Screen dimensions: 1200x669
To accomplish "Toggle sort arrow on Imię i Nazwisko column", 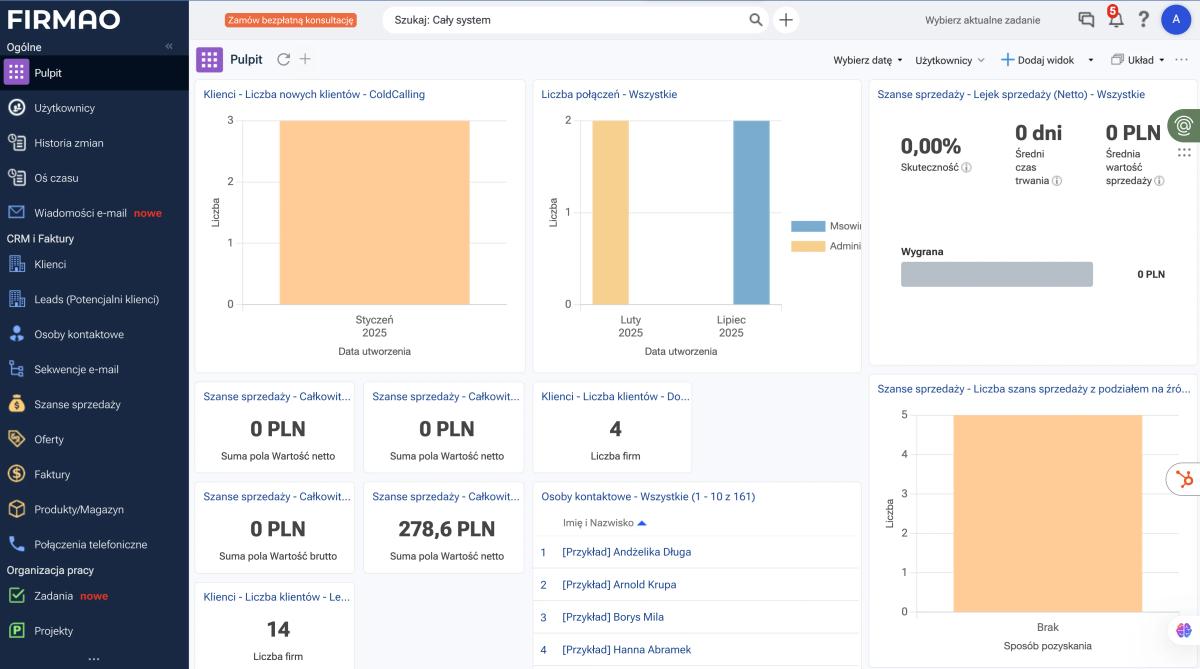I will coord(642,523).
